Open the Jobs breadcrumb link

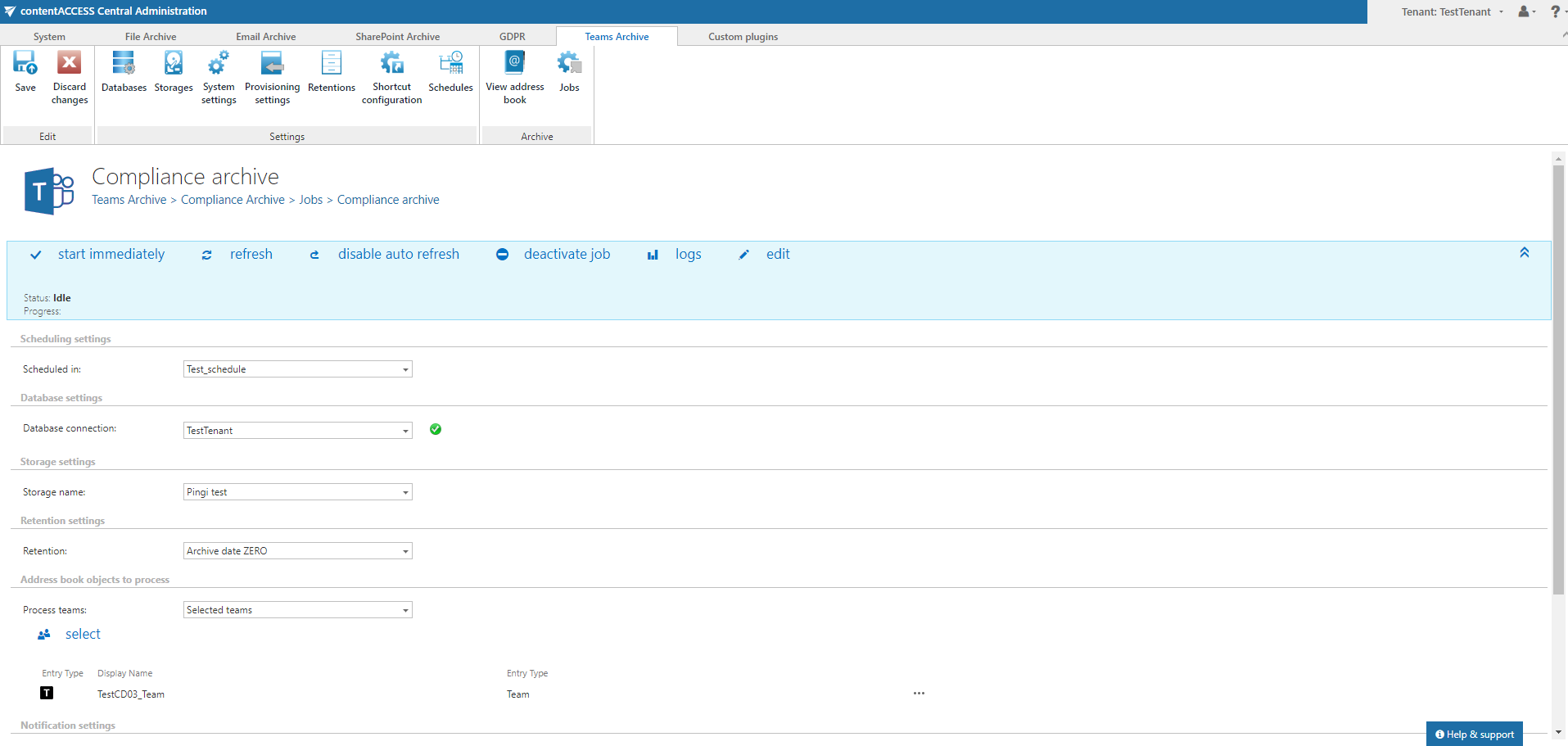[x=310, y=199]
